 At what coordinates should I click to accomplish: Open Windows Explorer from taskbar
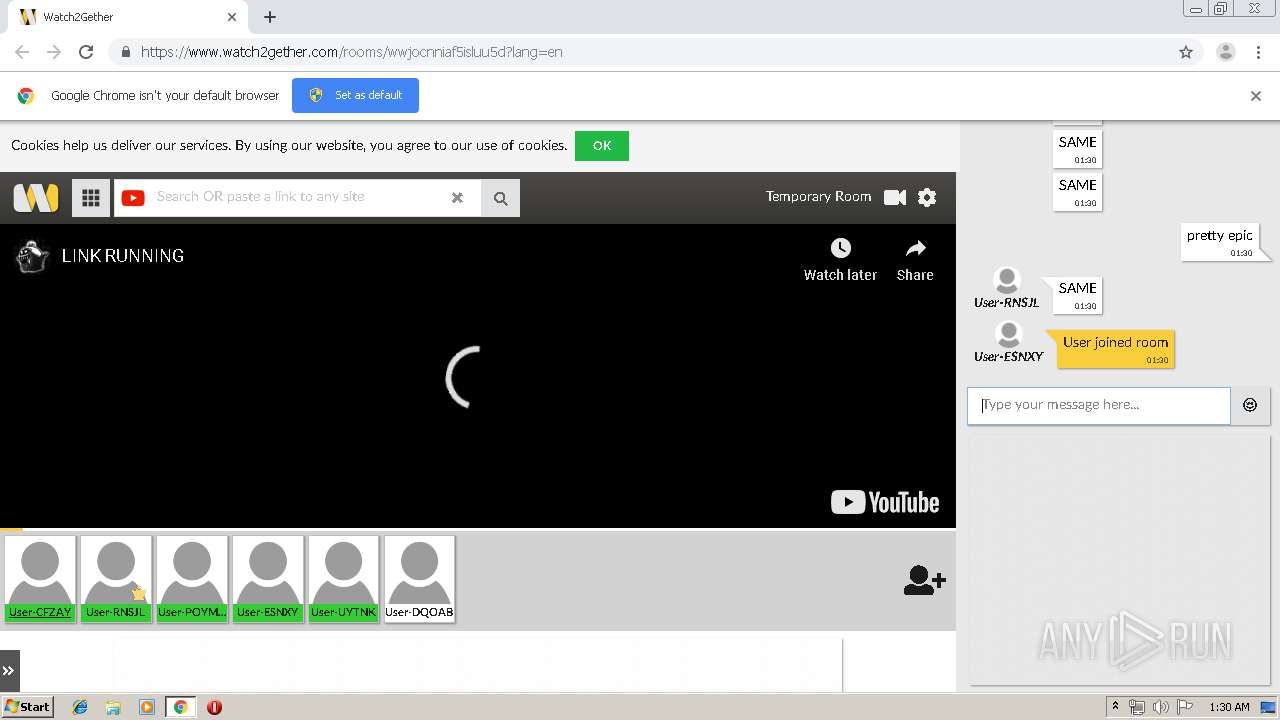point(113,707)
